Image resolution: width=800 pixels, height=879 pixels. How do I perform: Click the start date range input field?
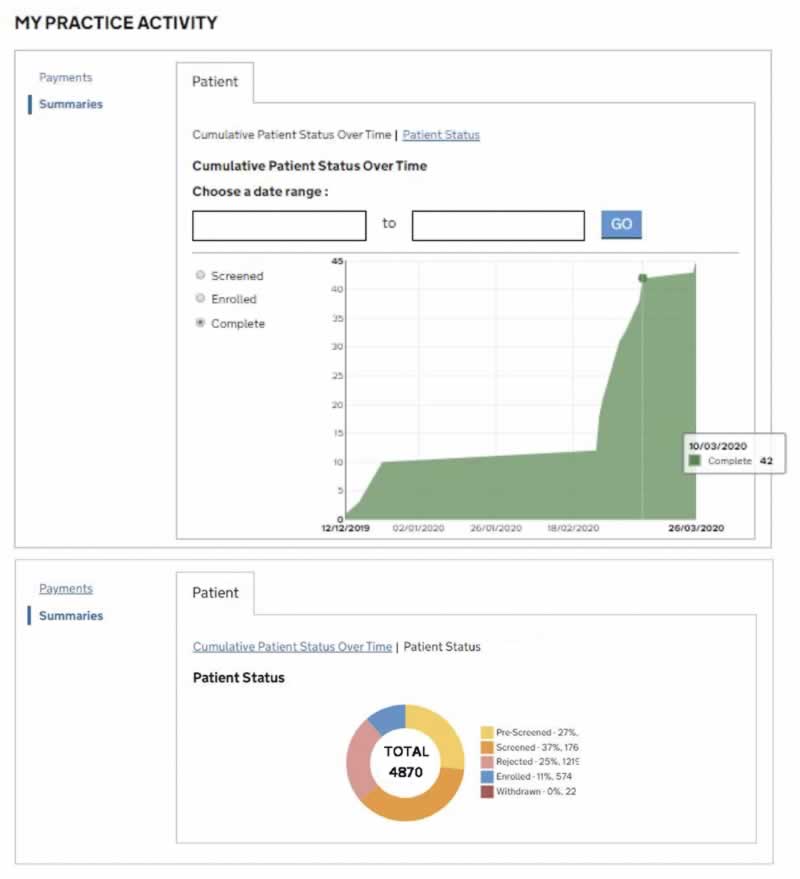pos(279,226)
